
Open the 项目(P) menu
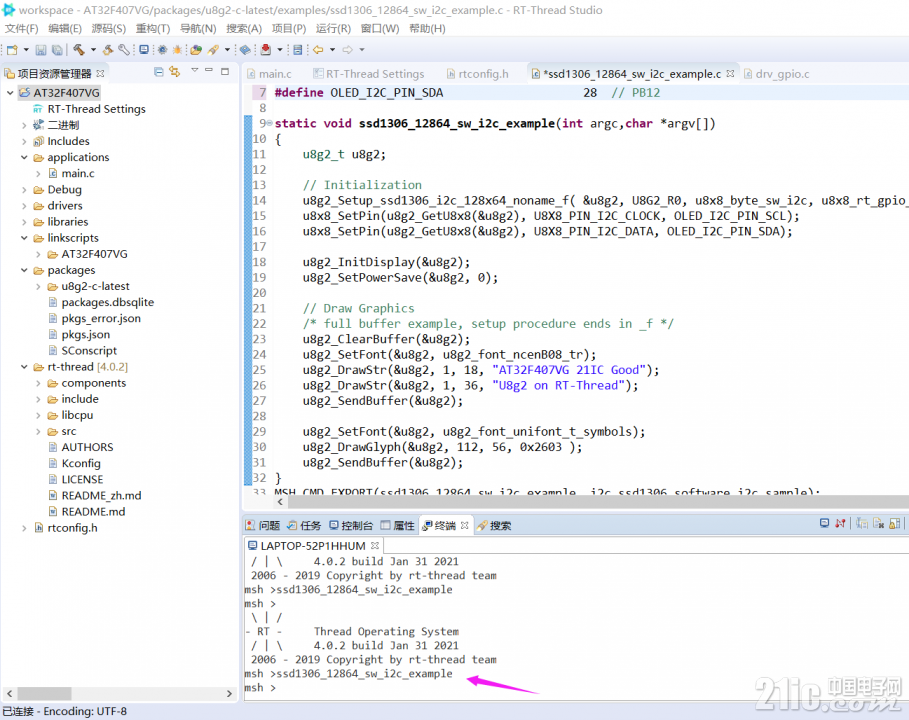(x=289, y=28)
